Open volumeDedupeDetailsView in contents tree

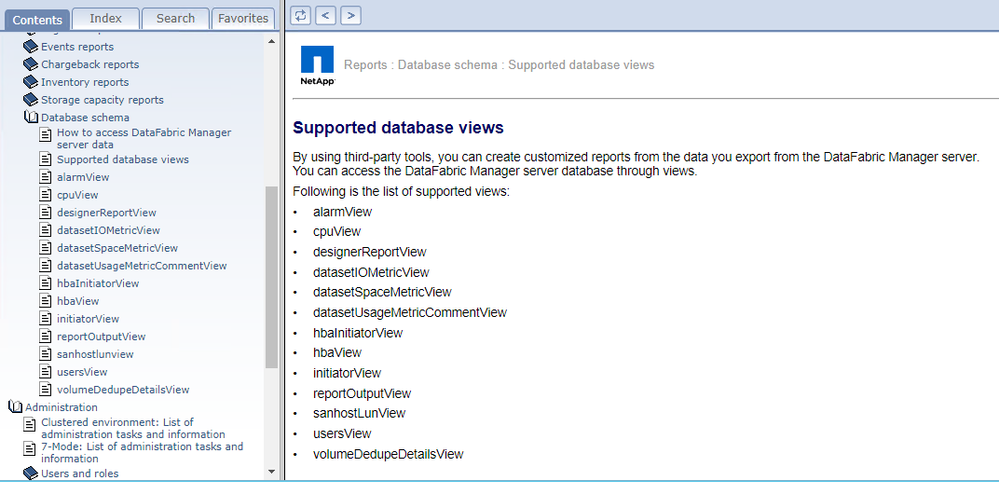pyautogui.click(x=123, y=390)
